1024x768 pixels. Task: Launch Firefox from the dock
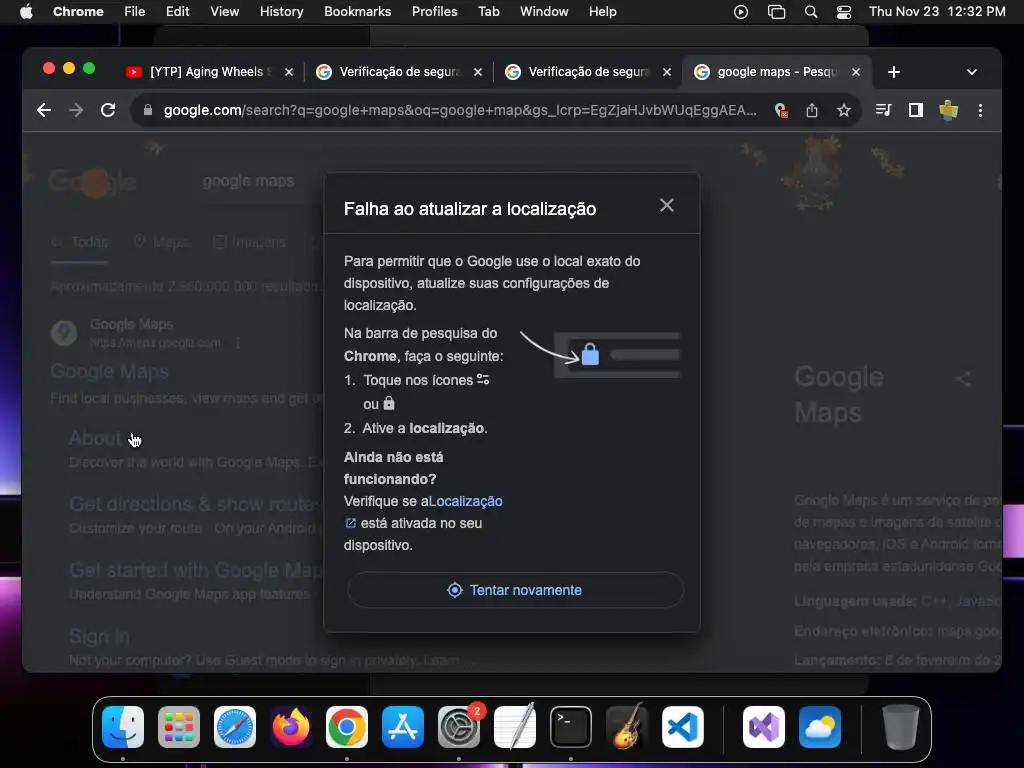click(x=291, y=727)
